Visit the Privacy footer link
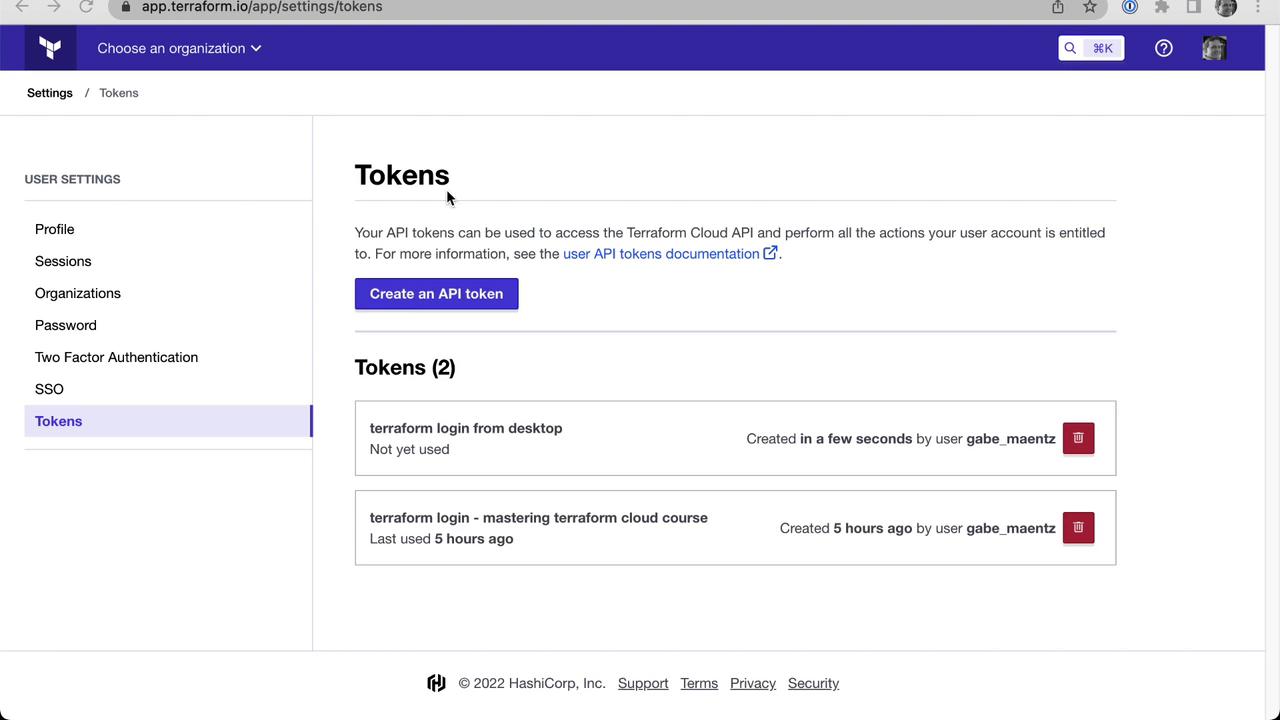Image resolution: width=1280 pixels, height=720 pixels. [753, 683]
